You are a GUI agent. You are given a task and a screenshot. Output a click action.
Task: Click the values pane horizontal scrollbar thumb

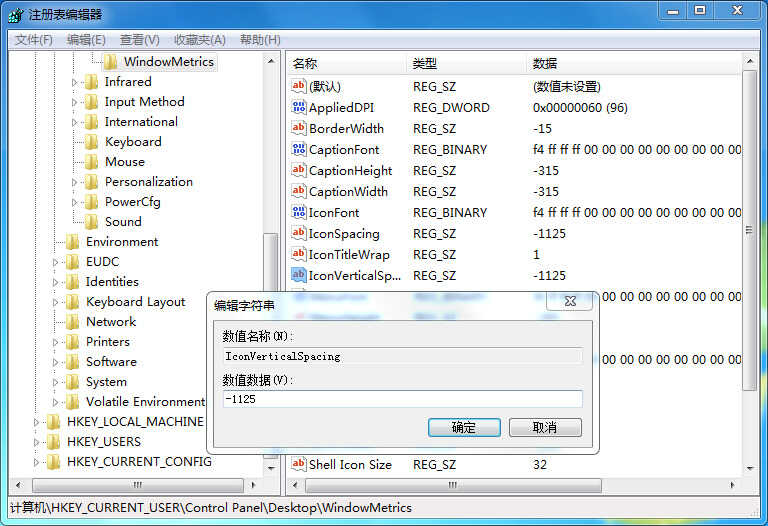click(453, 485)
